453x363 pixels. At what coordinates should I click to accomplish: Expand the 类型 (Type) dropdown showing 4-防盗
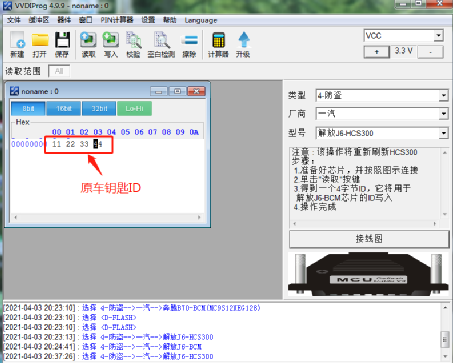pos(444,96)
